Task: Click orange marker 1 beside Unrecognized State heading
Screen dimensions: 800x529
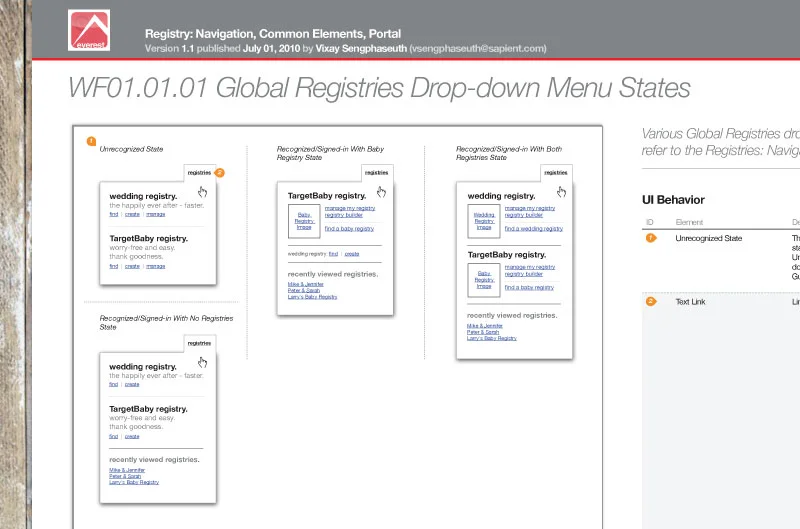Action: coord(91,141)
